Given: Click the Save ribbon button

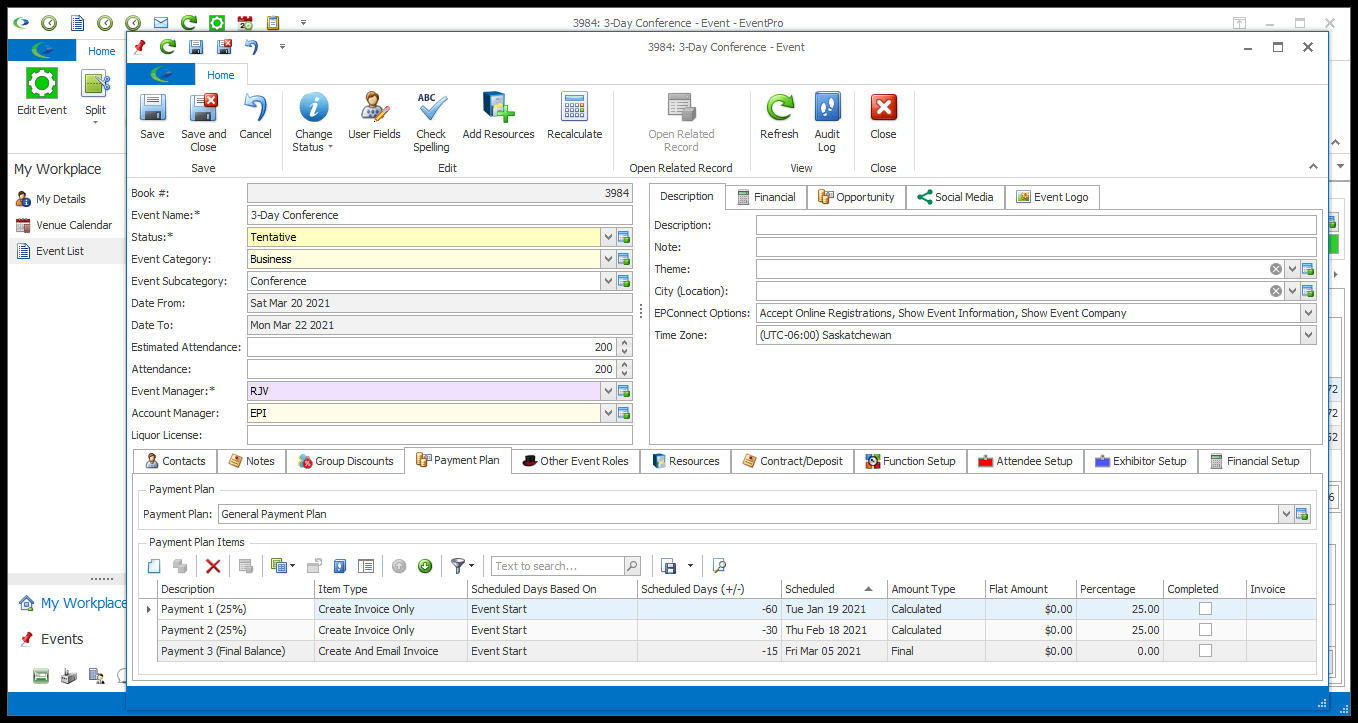Looking at the screenshot, I should click(152, 117).
